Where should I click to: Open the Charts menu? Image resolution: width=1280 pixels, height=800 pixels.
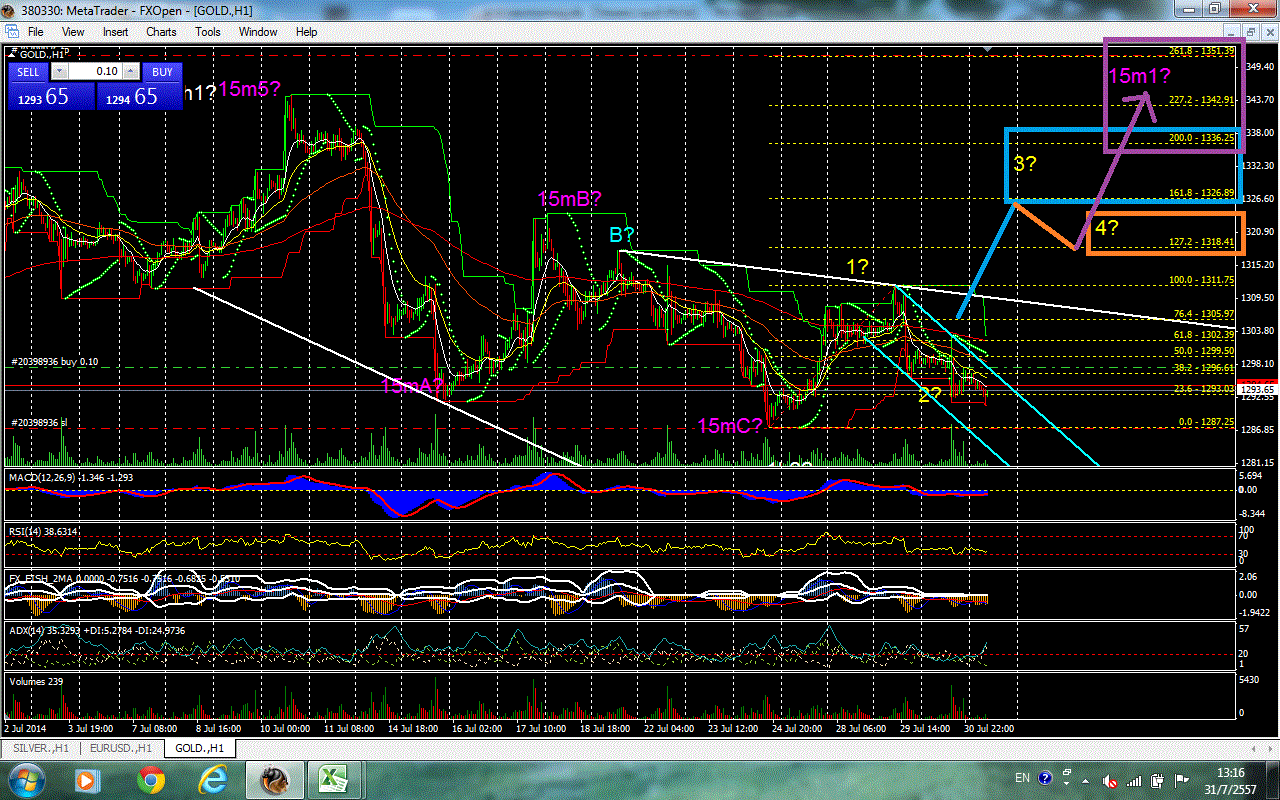pyautogui.click(x=161, y=31)
